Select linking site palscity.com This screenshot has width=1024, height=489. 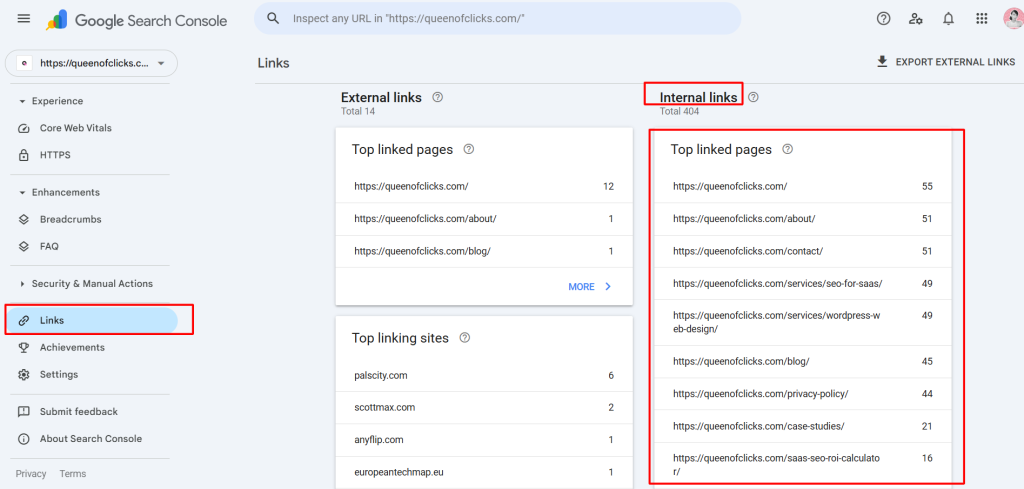coord(484,375)
